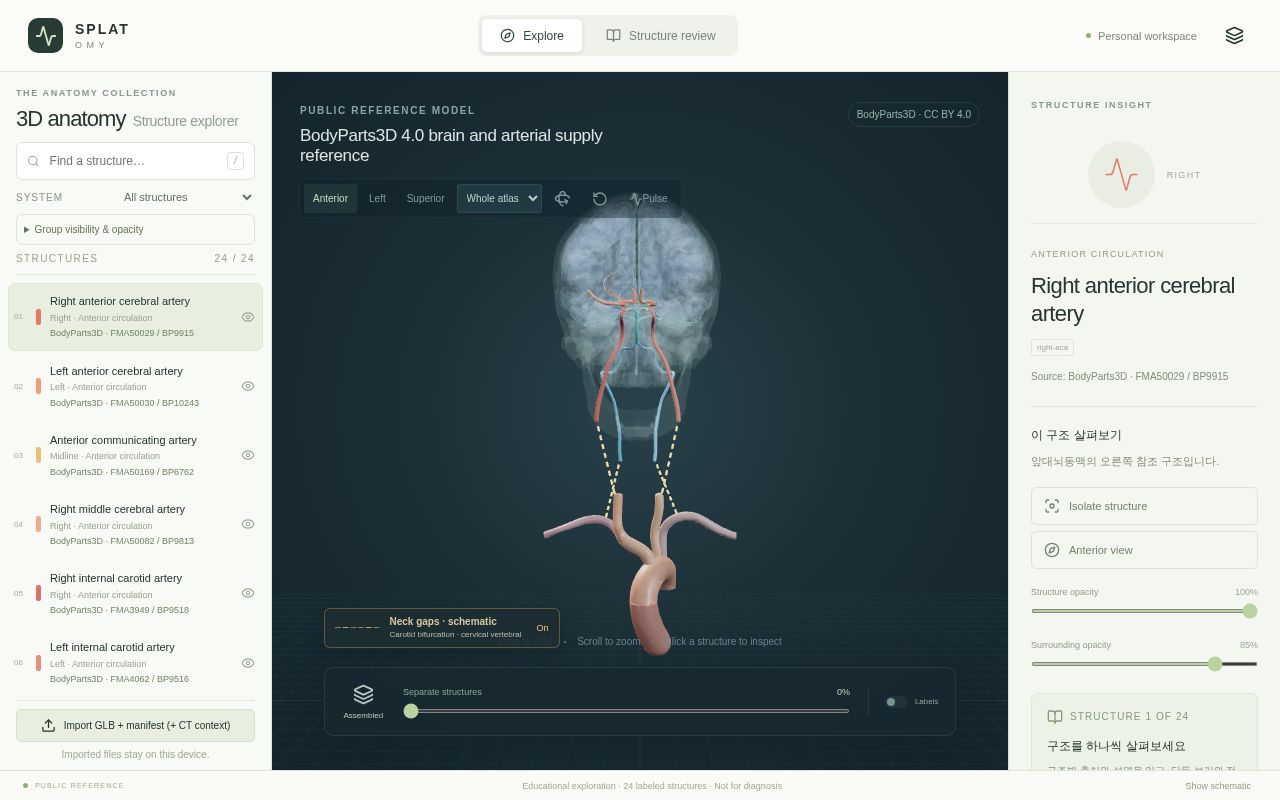The height and width of the screenshot is (800, 1280).
Task: Hide the Left internal carotid artery
Action: coord(248,663)
